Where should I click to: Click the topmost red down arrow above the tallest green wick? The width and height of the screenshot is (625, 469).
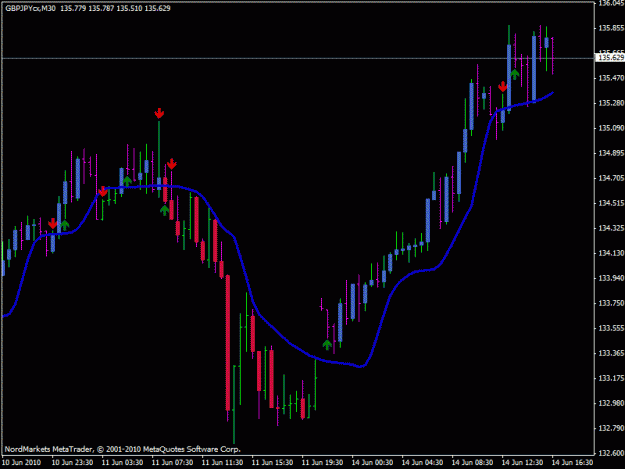(159, 113)
